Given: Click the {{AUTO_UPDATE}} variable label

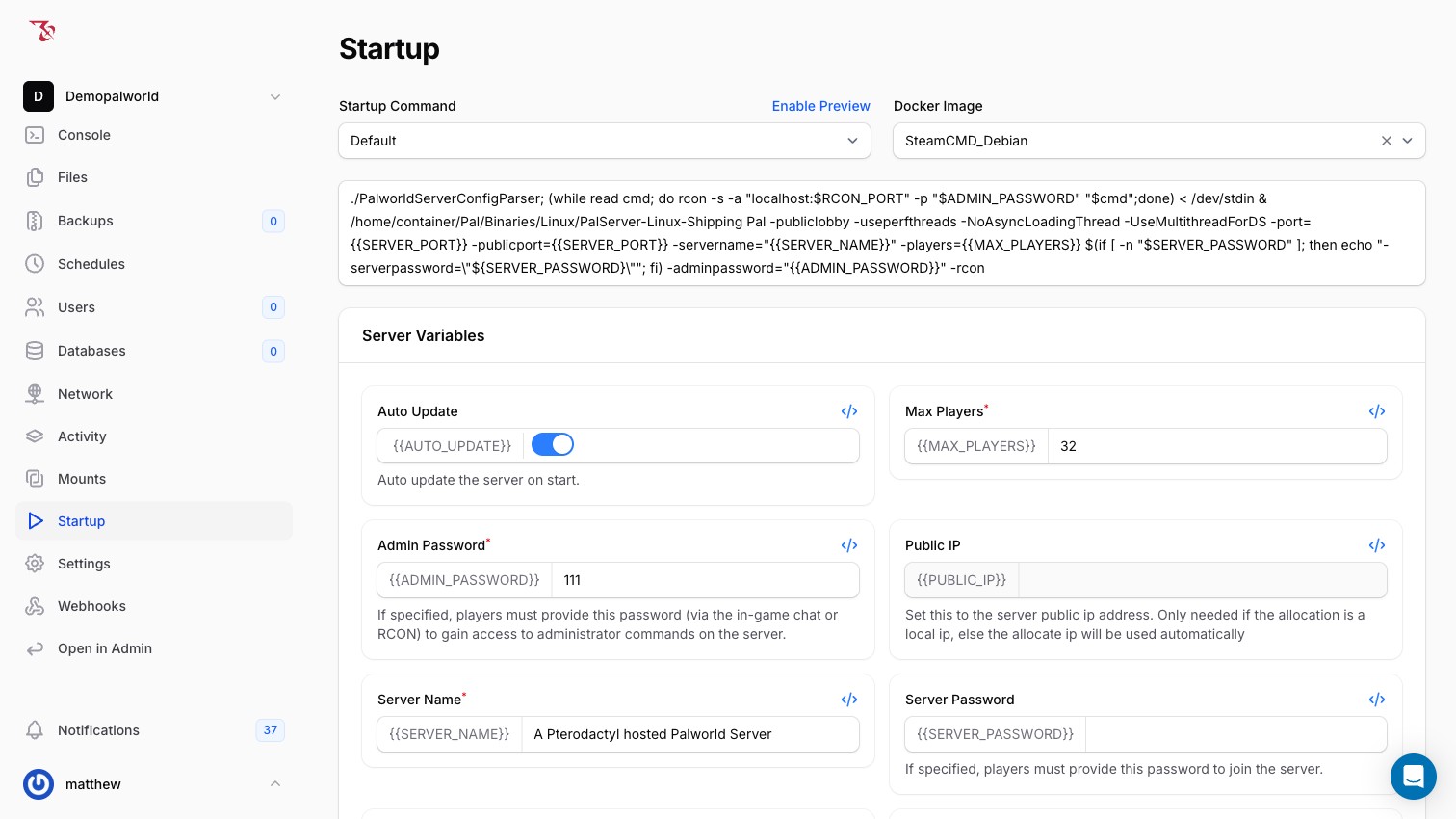Looking at the screenshot, I should (x=452, y=446).
